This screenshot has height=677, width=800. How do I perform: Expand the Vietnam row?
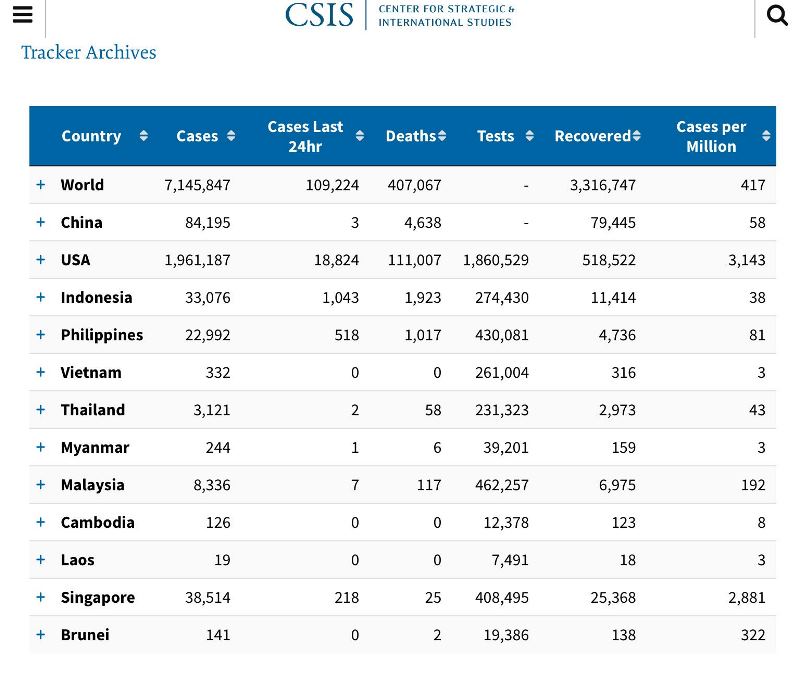coord(41,372)
